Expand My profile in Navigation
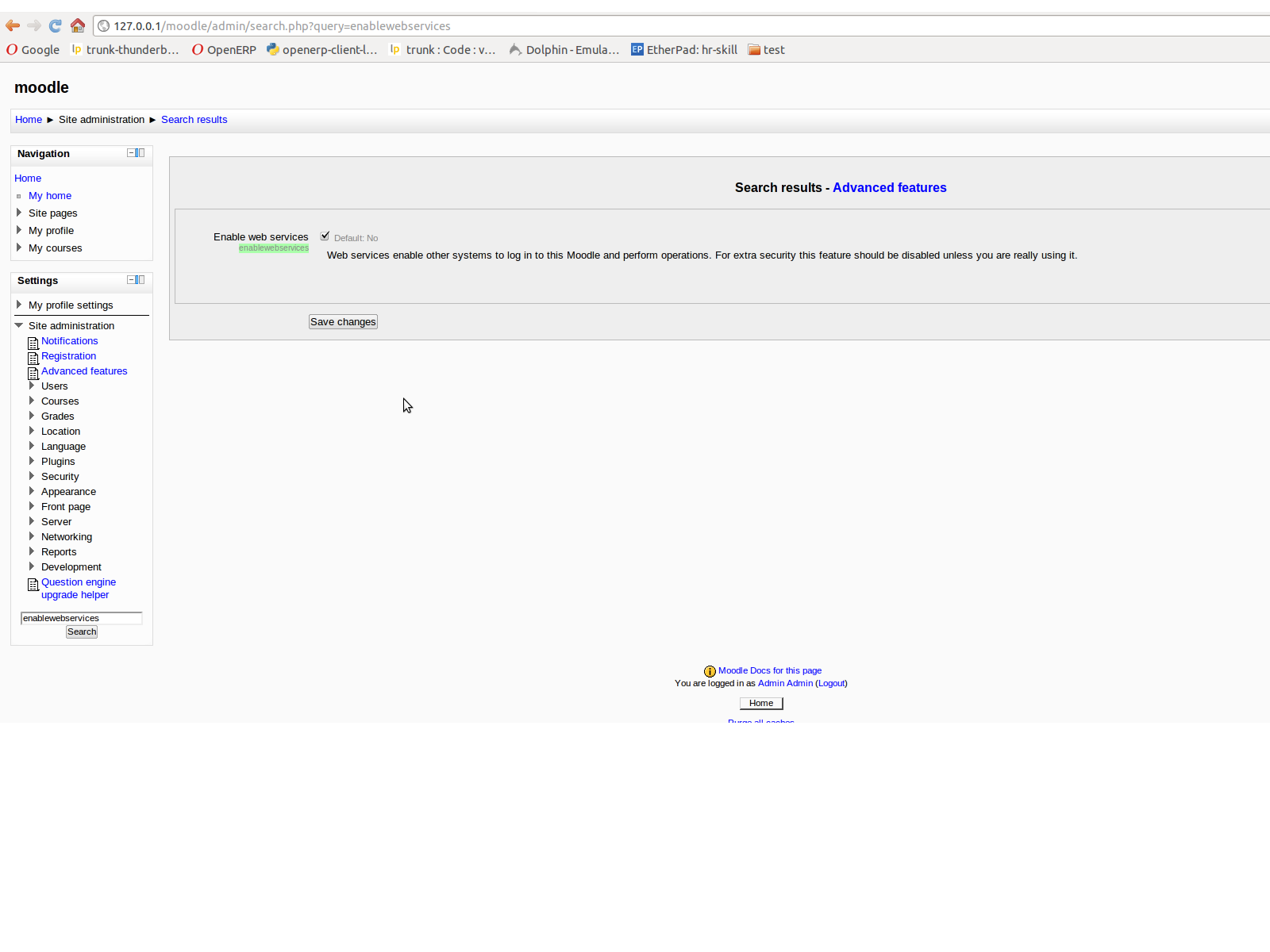 coord(19,230)
